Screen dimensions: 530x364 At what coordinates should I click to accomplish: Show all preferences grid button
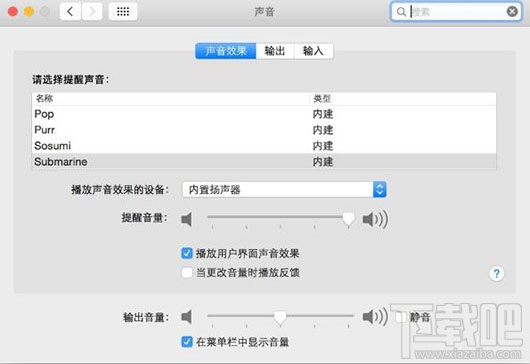tap(123, 12)
